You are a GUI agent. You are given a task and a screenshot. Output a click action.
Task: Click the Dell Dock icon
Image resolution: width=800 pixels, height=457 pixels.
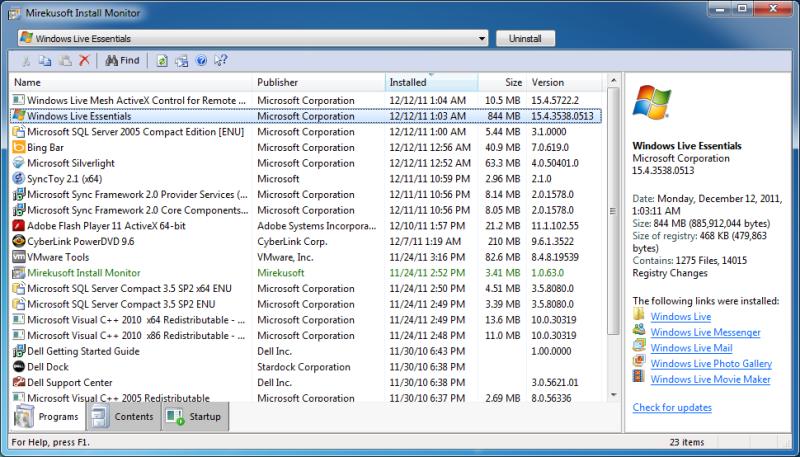click(19, 367)
